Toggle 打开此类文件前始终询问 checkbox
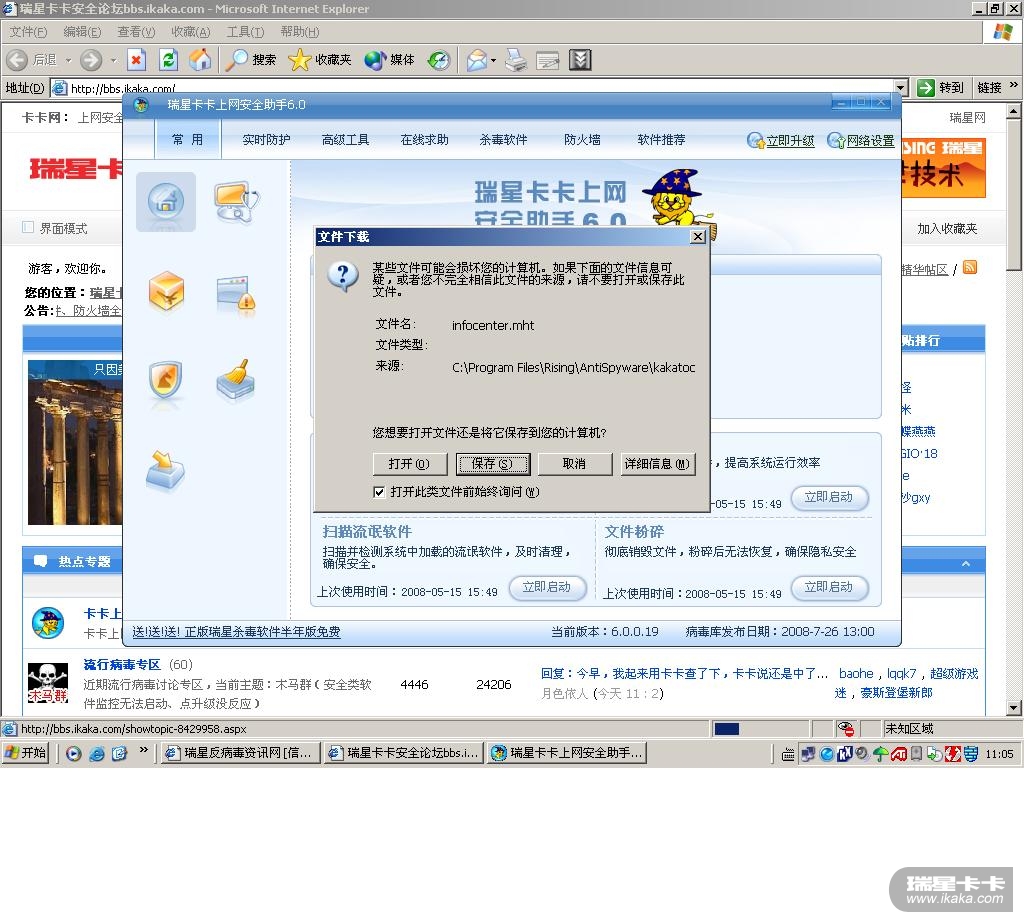 point(379,492)
